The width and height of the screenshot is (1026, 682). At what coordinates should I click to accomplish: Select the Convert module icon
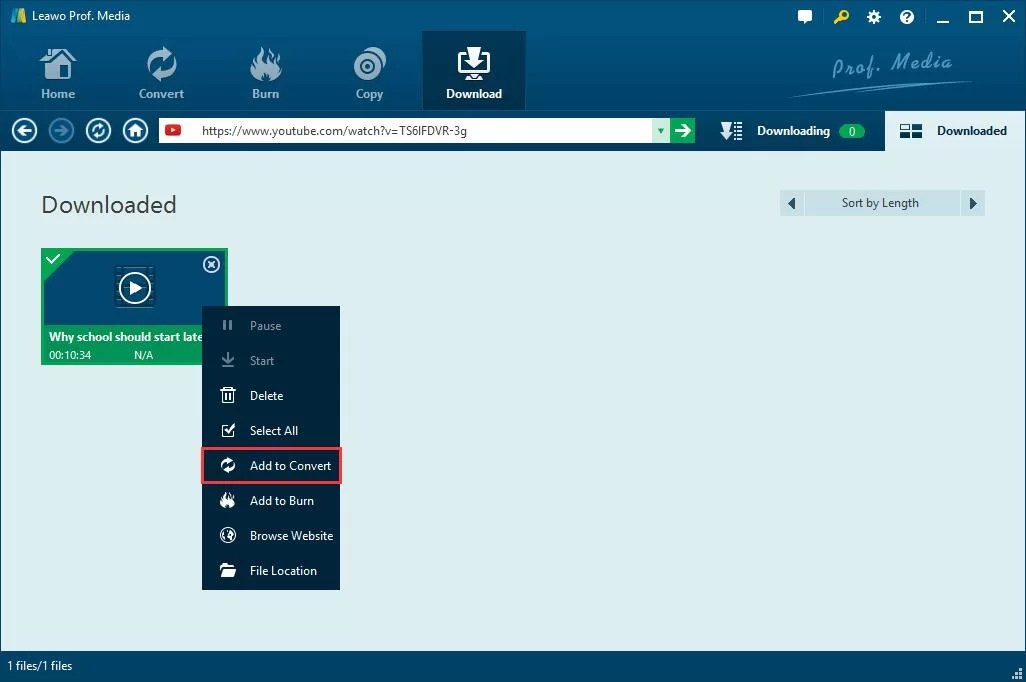(x=161, y=70)
